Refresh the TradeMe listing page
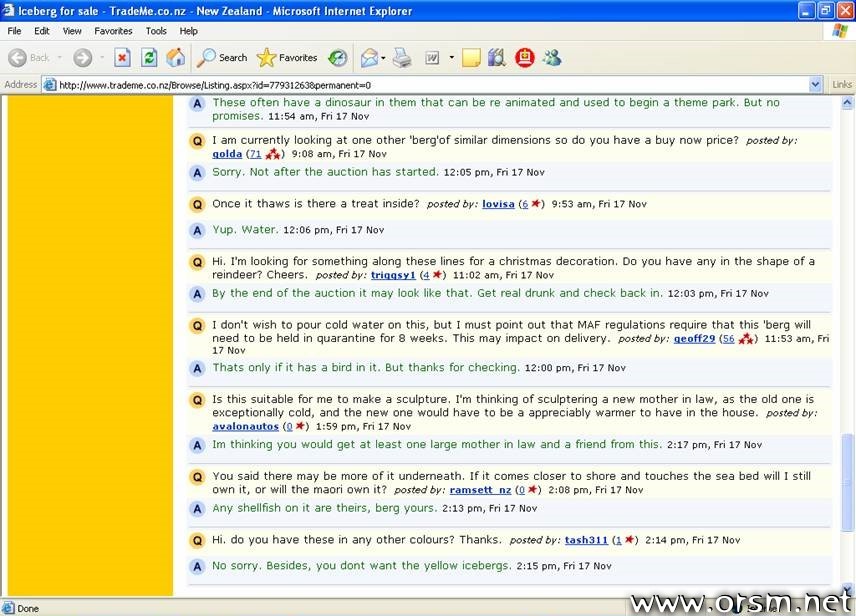This screenshot has height=616, width=856. coord(149,57)
